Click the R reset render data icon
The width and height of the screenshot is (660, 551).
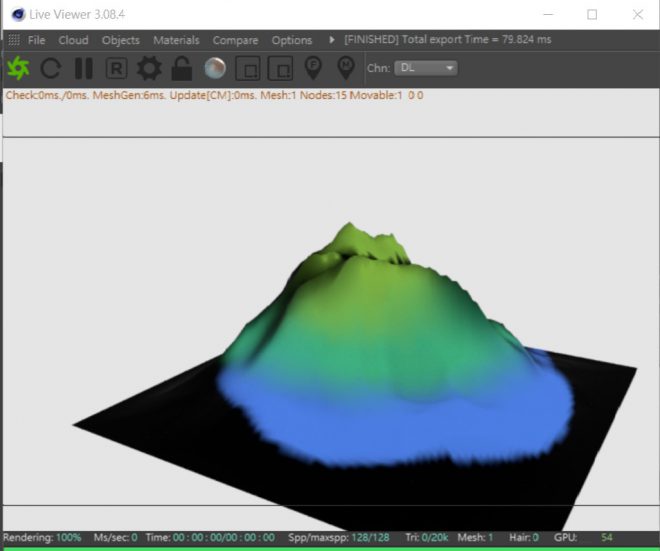pos(116,68)
